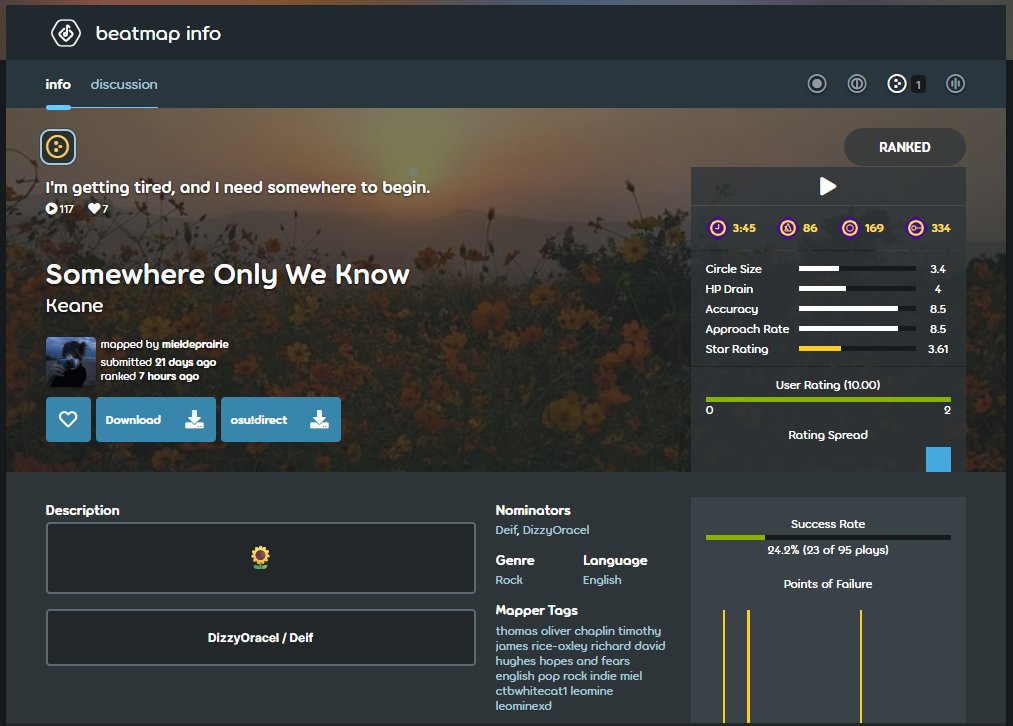The width and height of the screenshot is (1013, 726).
Task: Favourite the beatmap with the heart button
Action: click(x=68, y=419)
